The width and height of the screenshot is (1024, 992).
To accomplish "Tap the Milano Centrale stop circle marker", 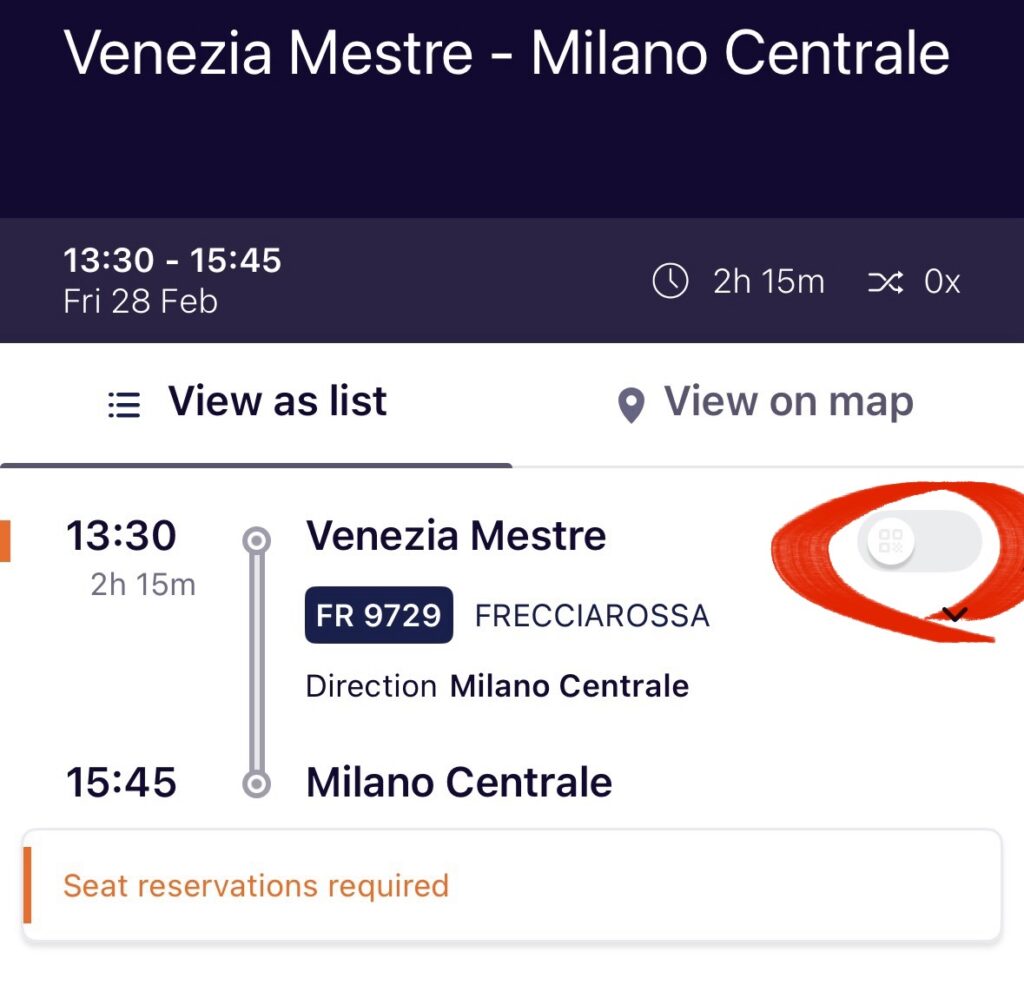I will point(257,784).
